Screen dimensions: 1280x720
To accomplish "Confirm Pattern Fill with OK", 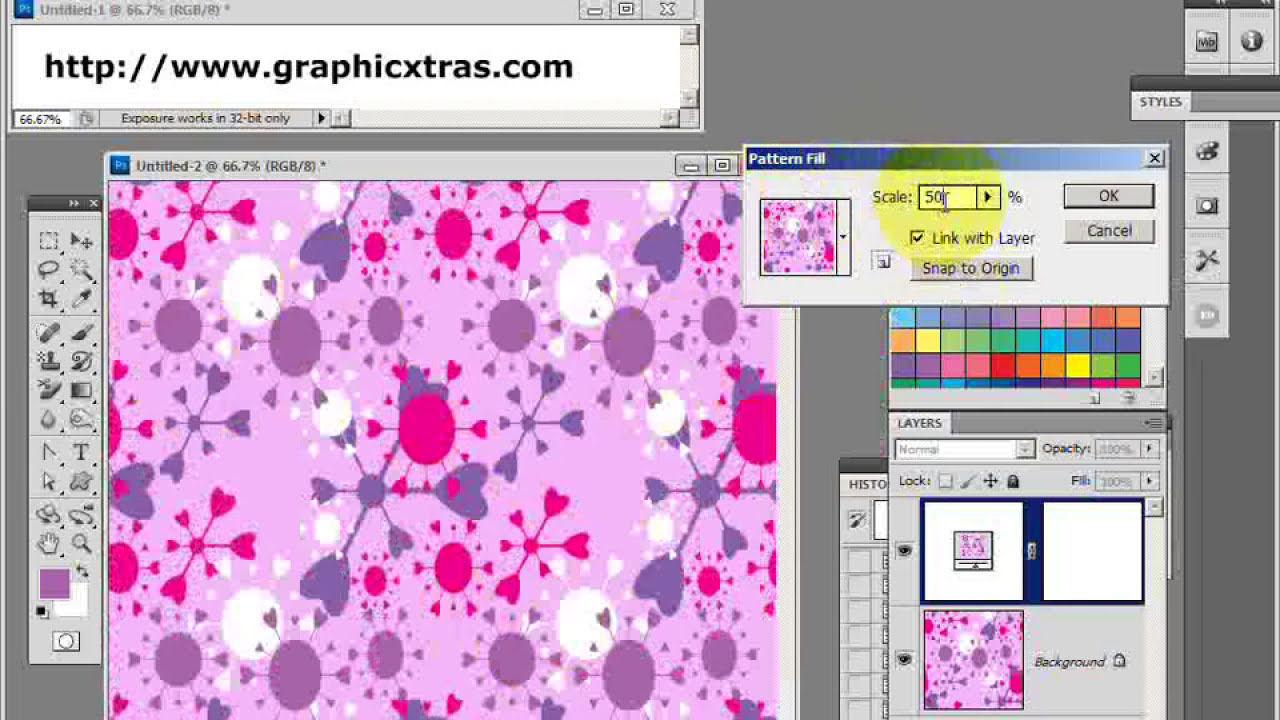I will (x=1108, y=196).
